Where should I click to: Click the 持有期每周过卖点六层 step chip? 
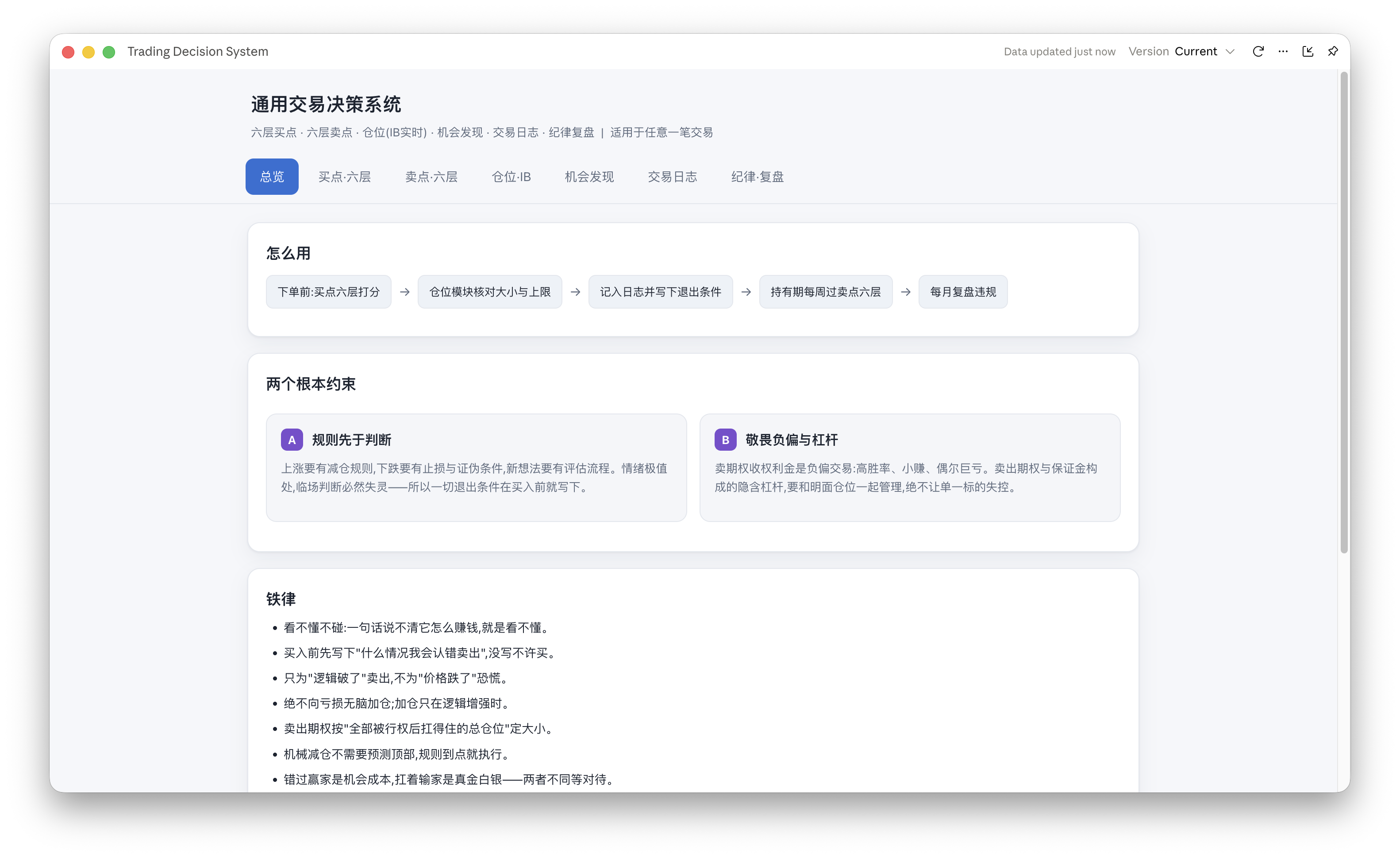(826, 292)
